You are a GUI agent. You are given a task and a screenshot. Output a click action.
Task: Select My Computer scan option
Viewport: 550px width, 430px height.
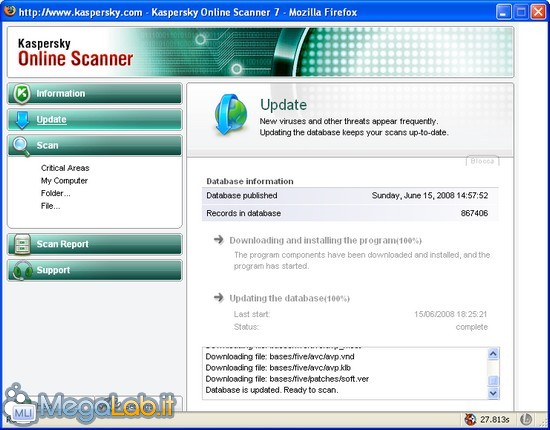tap(64, 181)
